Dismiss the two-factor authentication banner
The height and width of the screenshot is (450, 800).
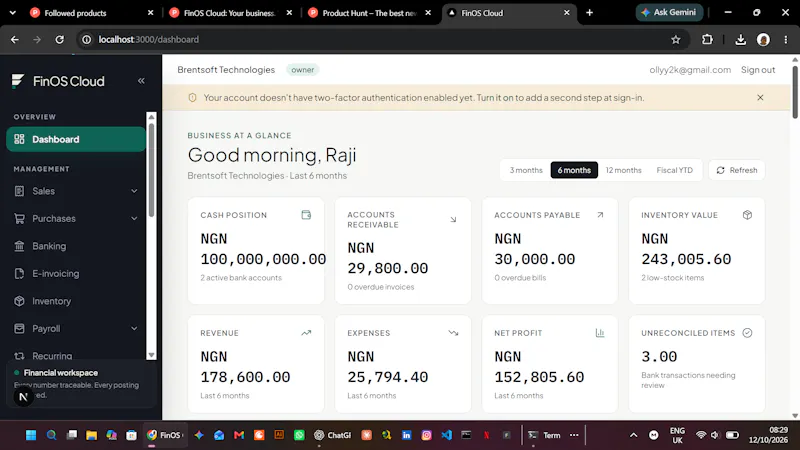point(760,97)
